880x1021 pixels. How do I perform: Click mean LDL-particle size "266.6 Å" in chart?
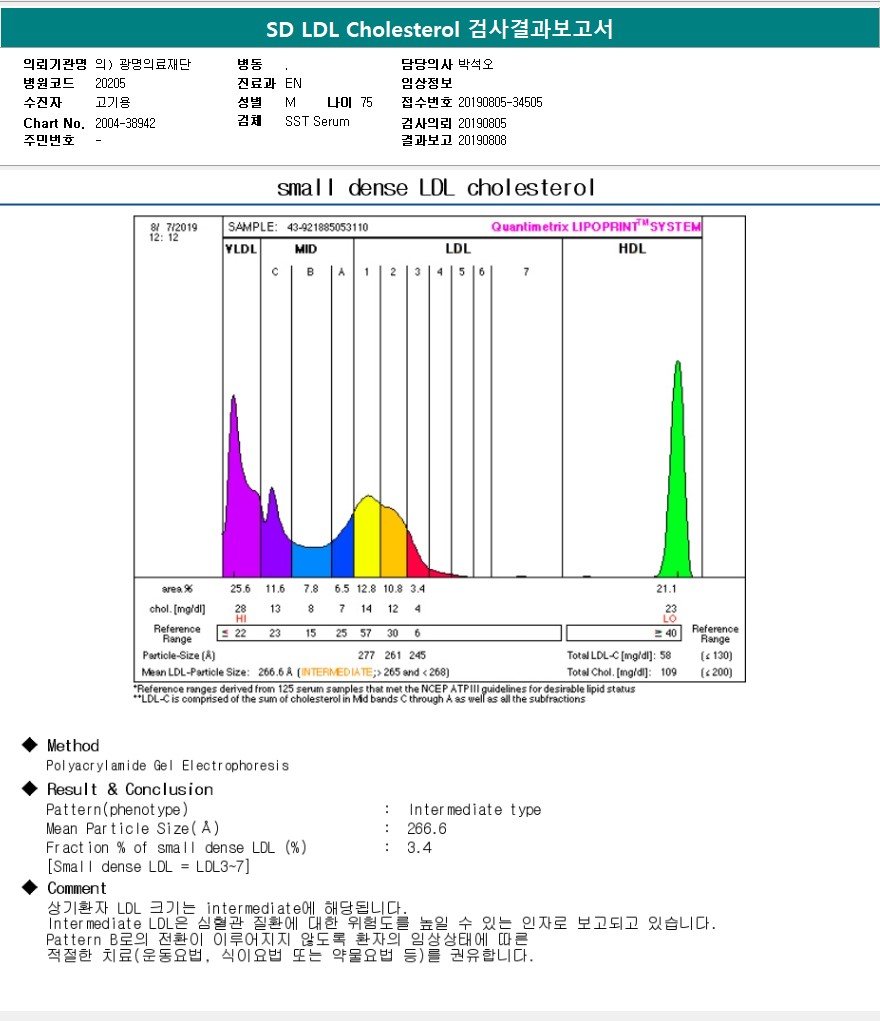click(x=275, y=672)
